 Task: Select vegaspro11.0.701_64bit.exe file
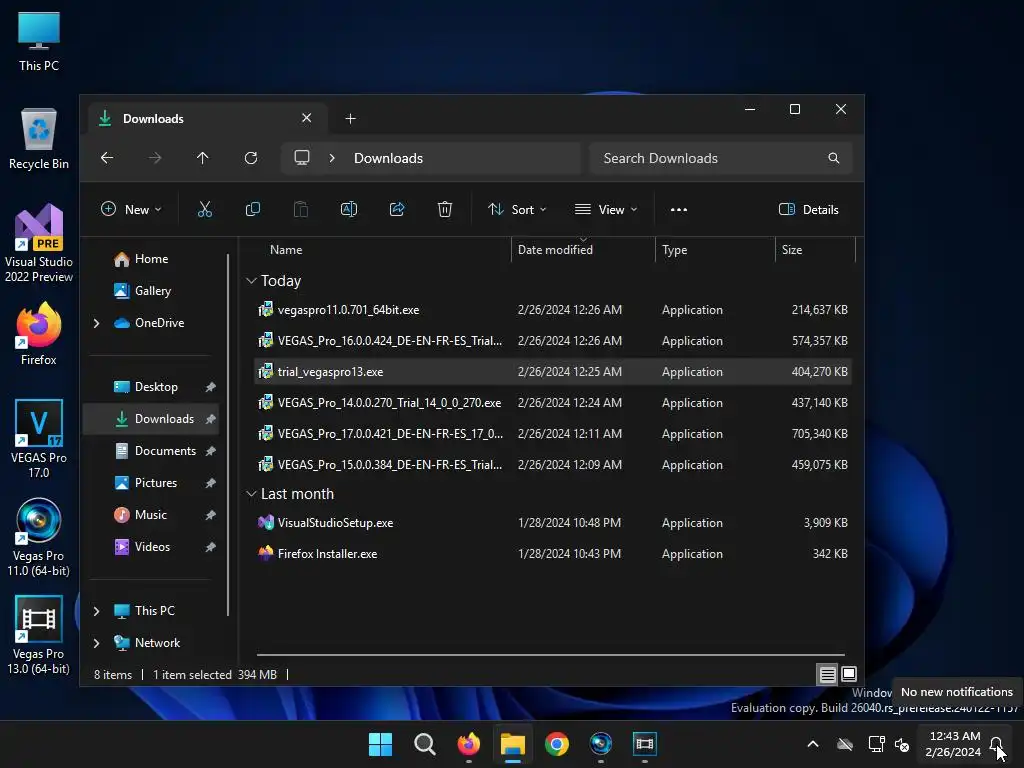coord(552,310)
